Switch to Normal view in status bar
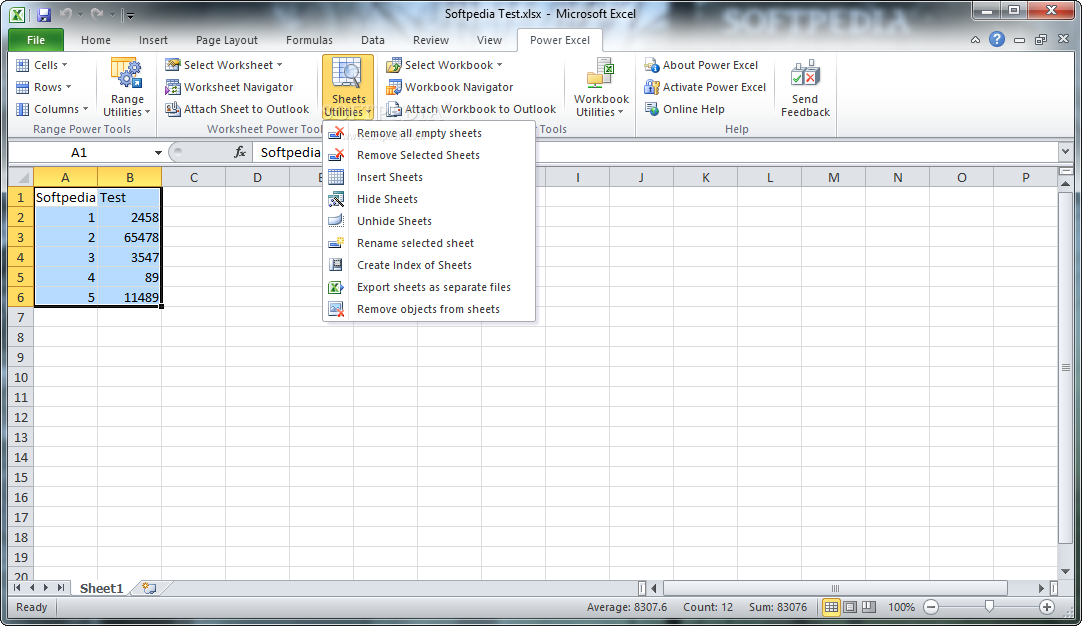Image resolution: width=1082 pixels, height=626 pixels. tap(832, 607)
